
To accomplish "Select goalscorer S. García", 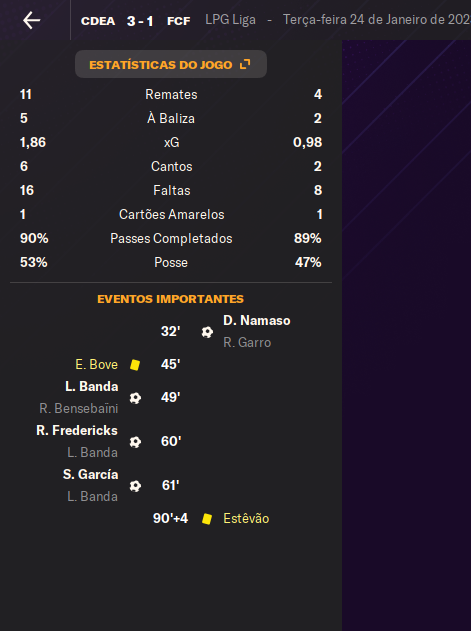I will point(91,474).
